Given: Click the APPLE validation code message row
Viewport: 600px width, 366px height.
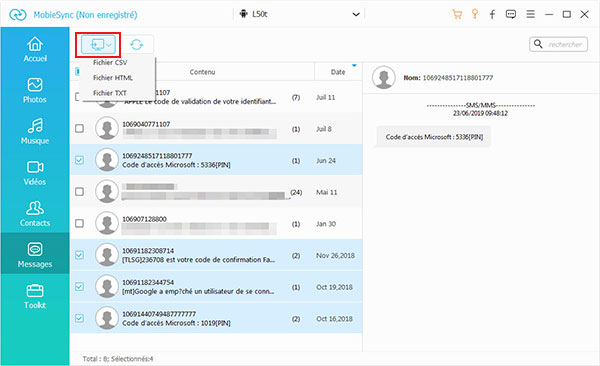Looking at the screenshot, I should 216,97.
